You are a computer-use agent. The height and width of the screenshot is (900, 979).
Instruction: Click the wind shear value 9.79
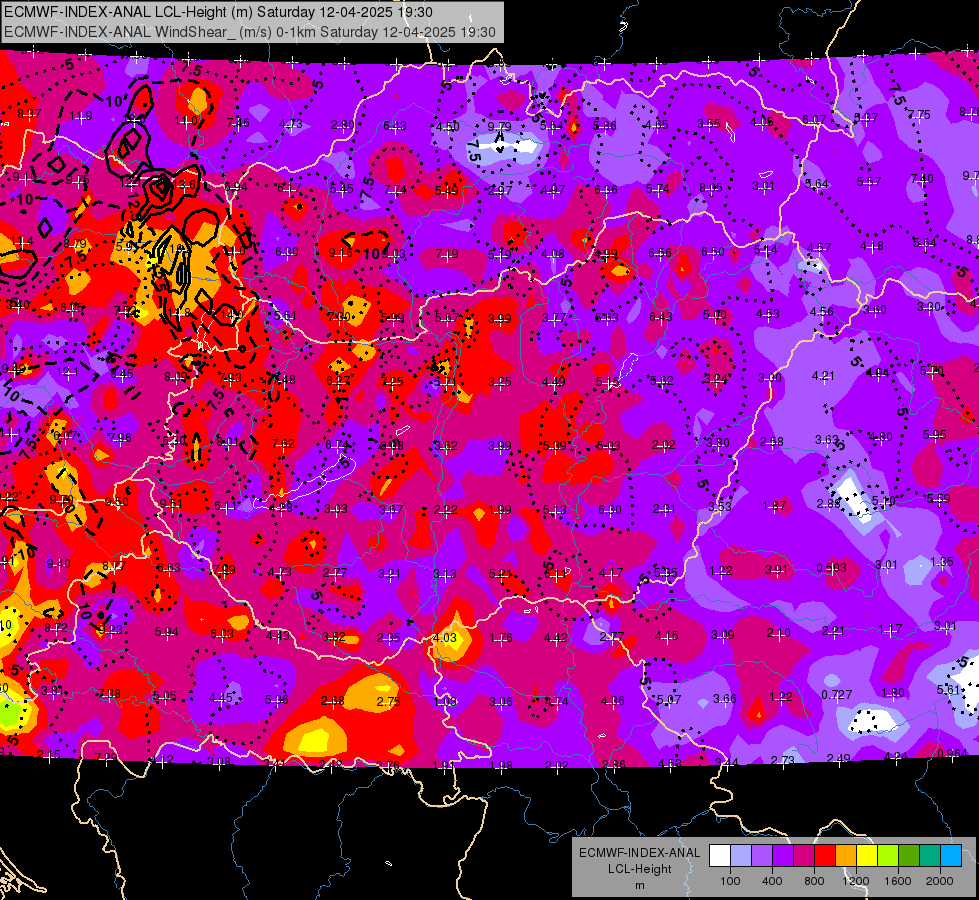pyautogui.click(x=499, y=127)
